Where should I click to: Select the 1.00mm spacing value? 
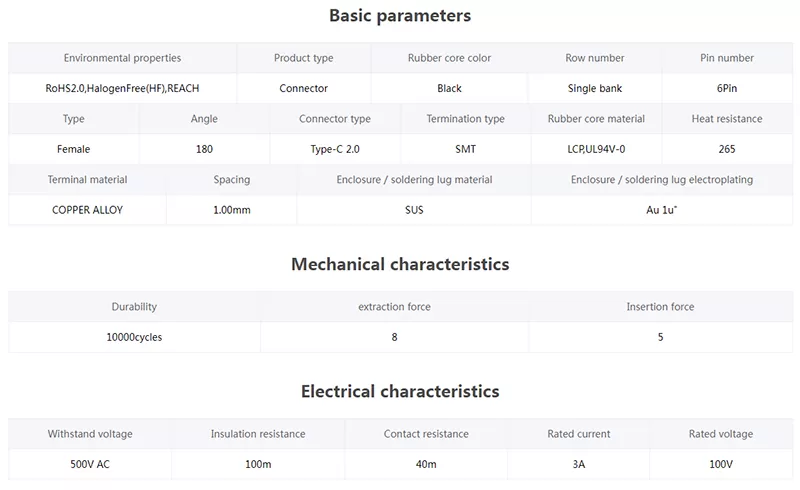click(232, 210)
